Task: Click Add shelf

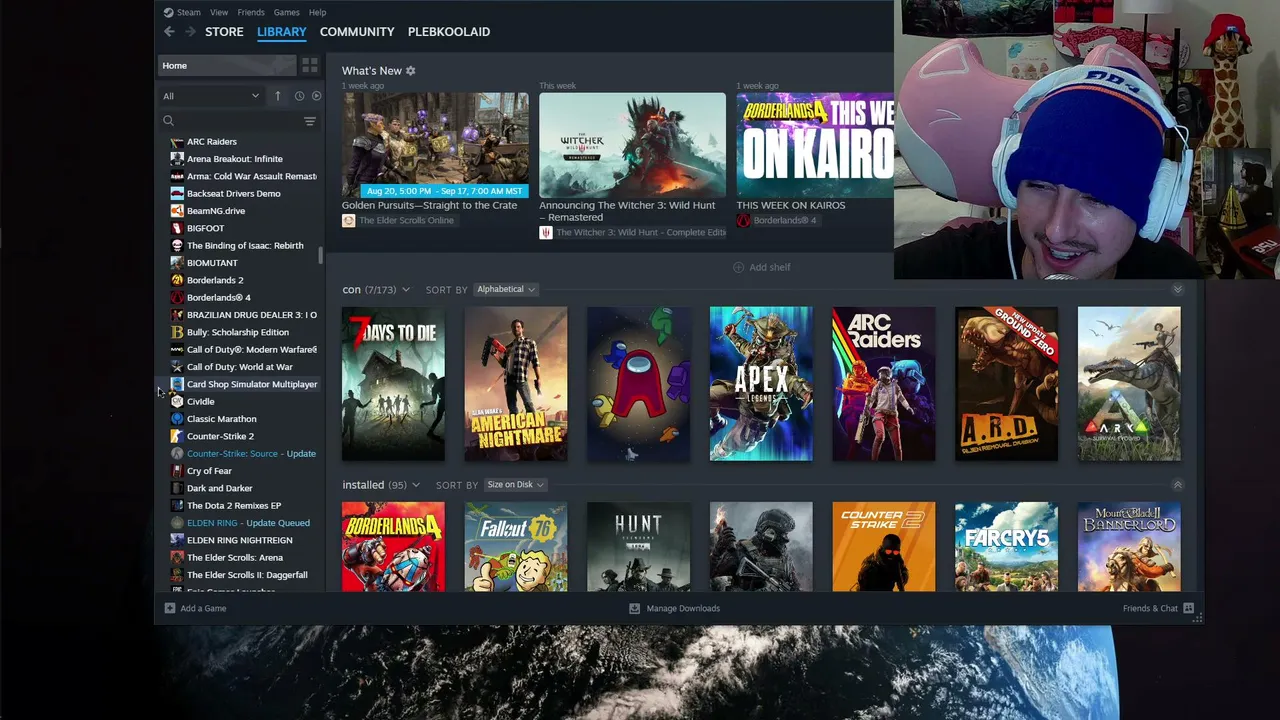Action: 762,267
